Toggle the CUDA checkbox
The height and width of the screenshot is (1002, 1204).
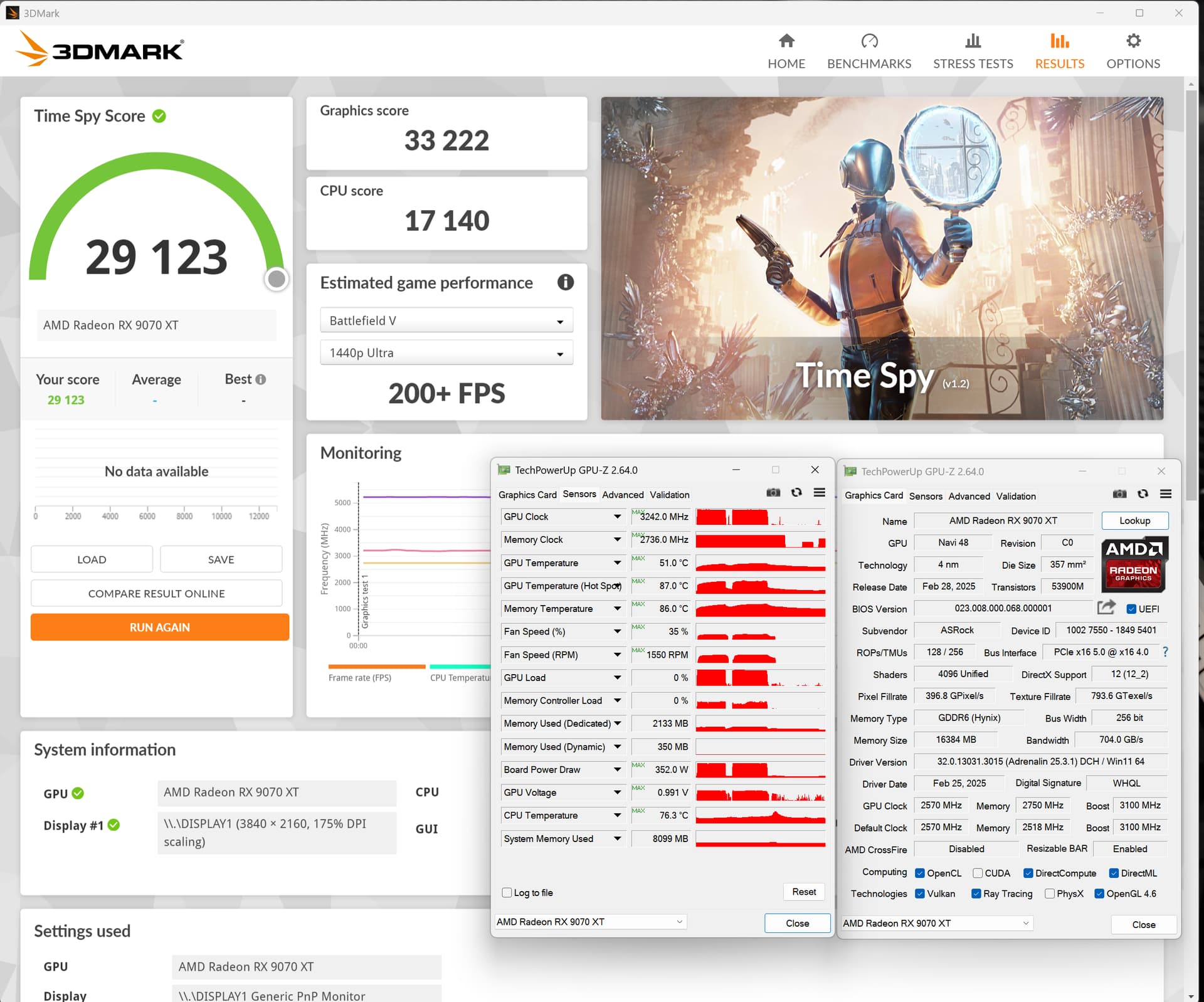point(978,873)
